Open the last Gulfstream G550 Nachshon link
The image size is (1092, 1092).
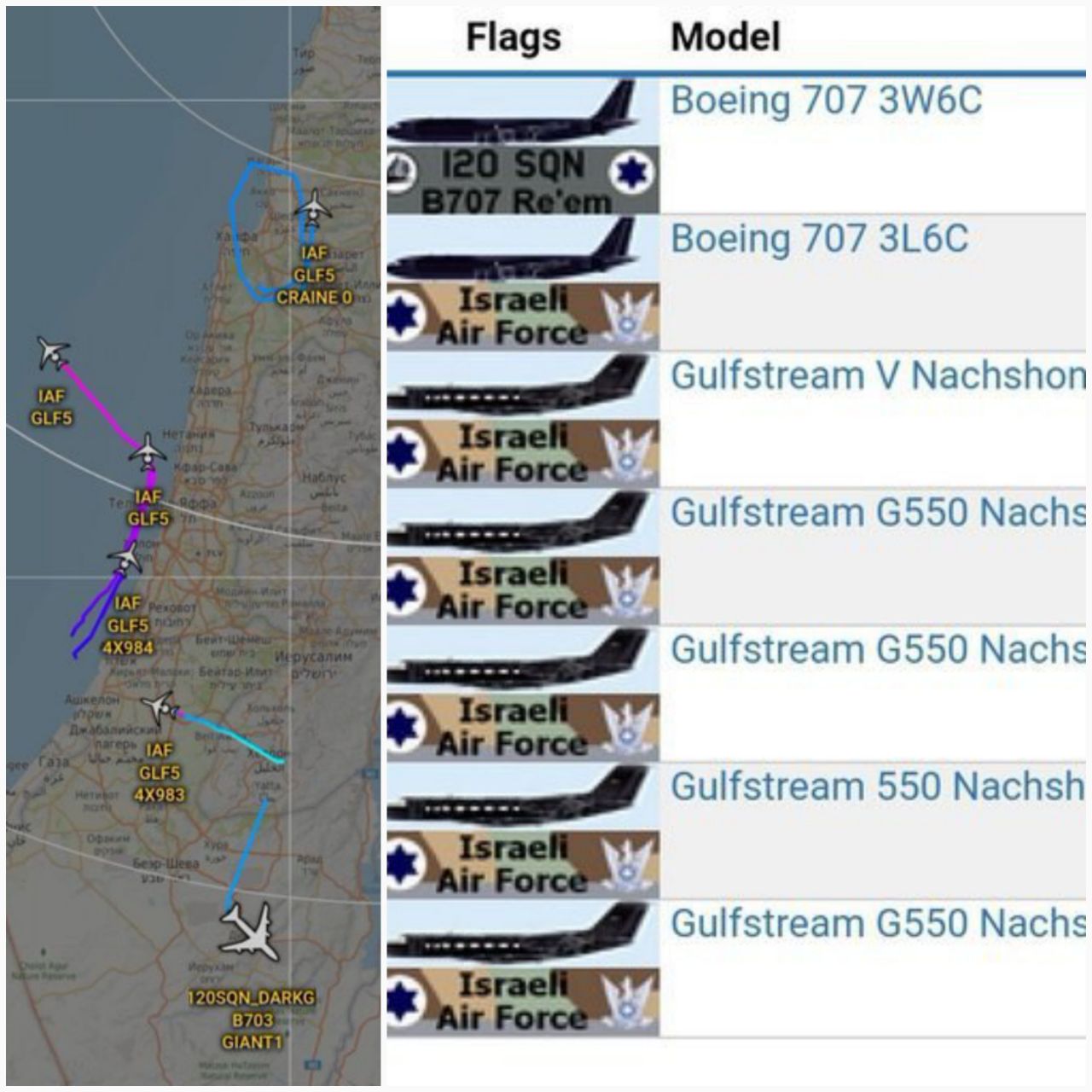click(x=878, y=923)
